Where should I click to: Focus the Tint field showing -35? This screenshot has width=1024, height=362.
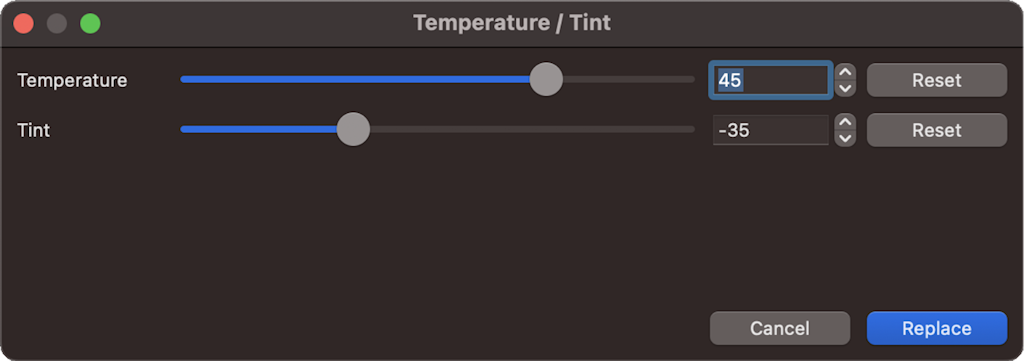click(771, 130)
